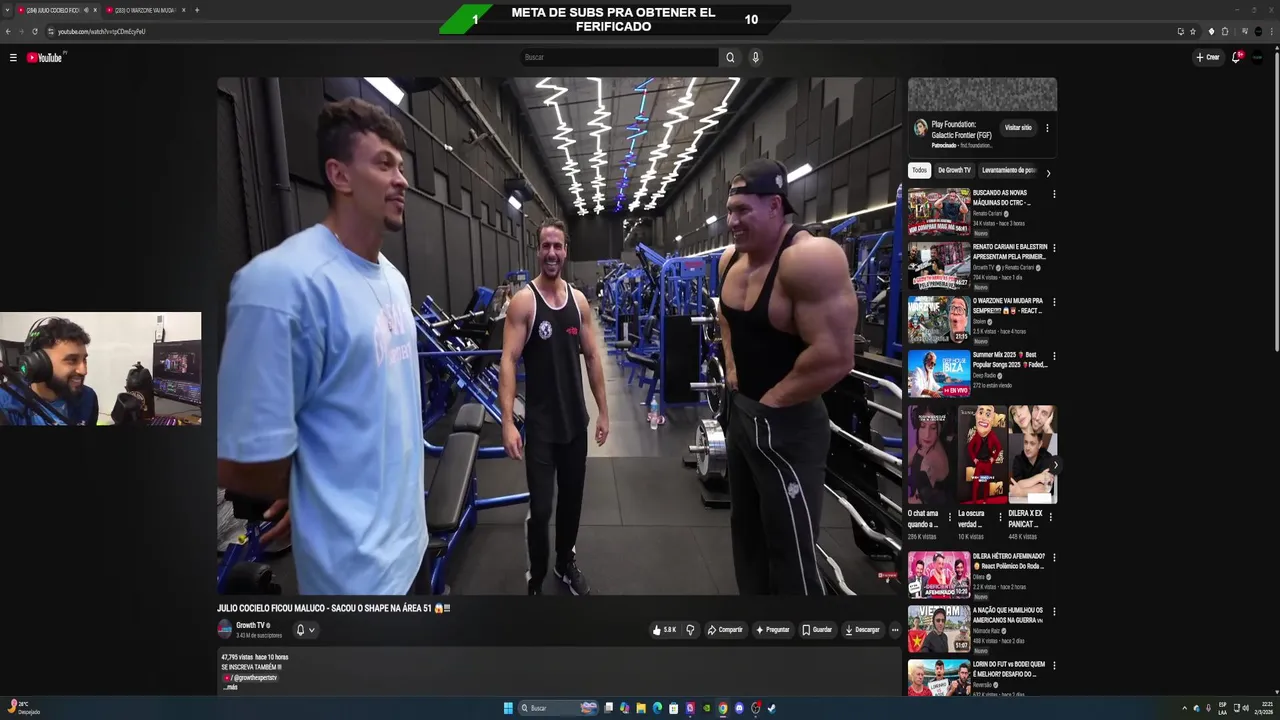This screenshot has height=720, width=1280.
Task: Focus the Buscar search field
Action: pyautogui.click(x=619, y=57)
